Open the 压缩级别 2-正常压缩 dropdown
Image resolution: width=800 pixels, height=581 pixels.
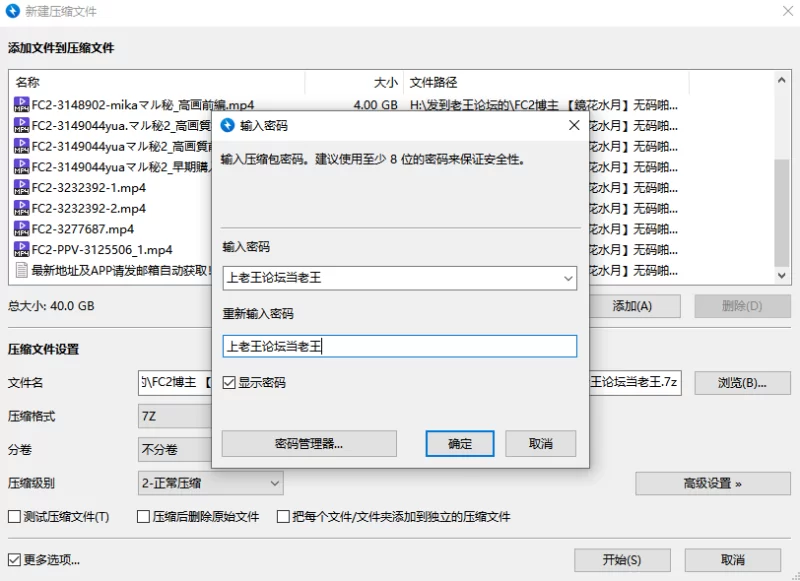click(x=210, y=483)
